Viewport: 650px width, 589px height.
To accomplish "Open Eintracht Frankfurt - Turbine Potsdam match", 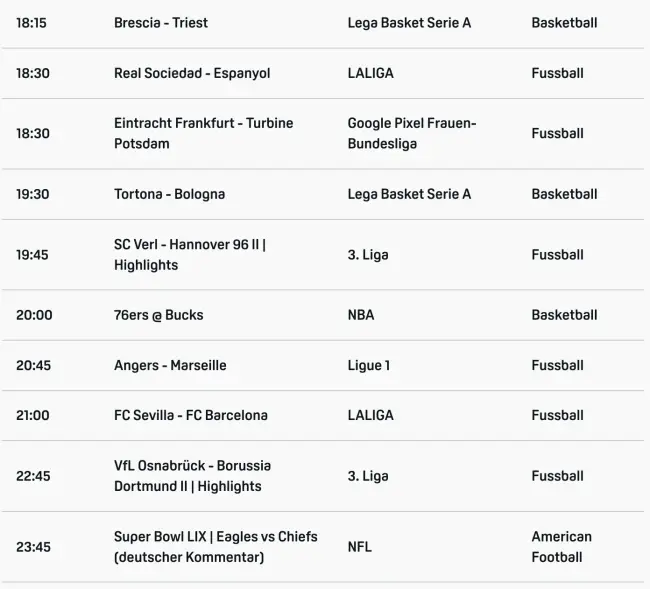I will 203,133.
